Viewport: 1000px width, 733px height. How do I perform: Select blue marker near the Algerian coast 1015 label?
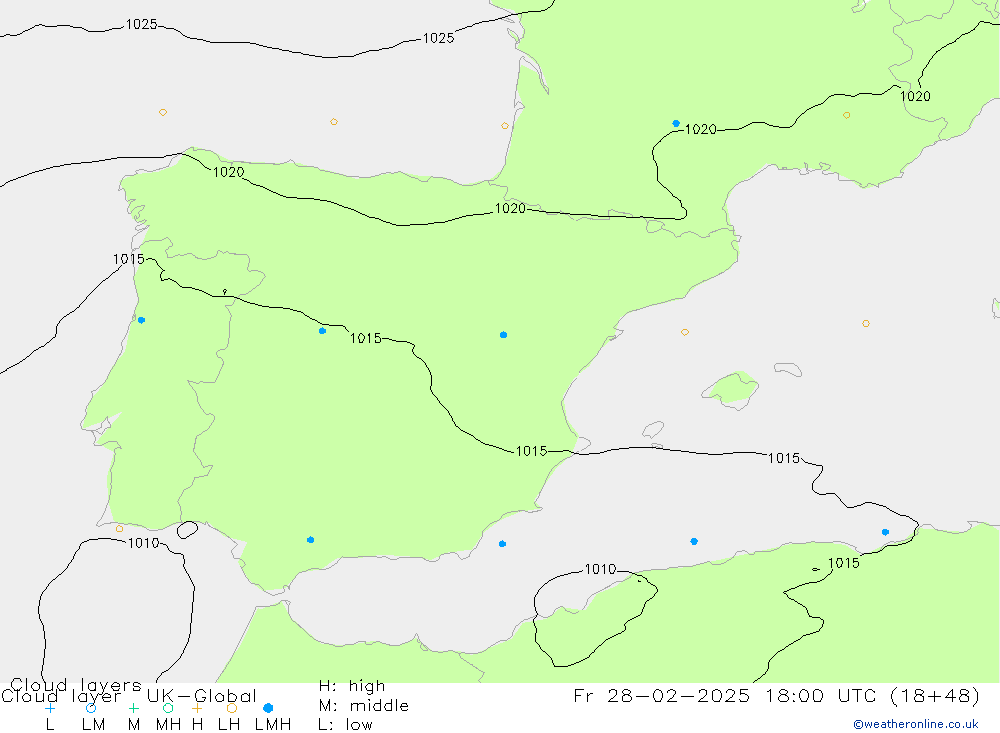[x=885, y=532]
